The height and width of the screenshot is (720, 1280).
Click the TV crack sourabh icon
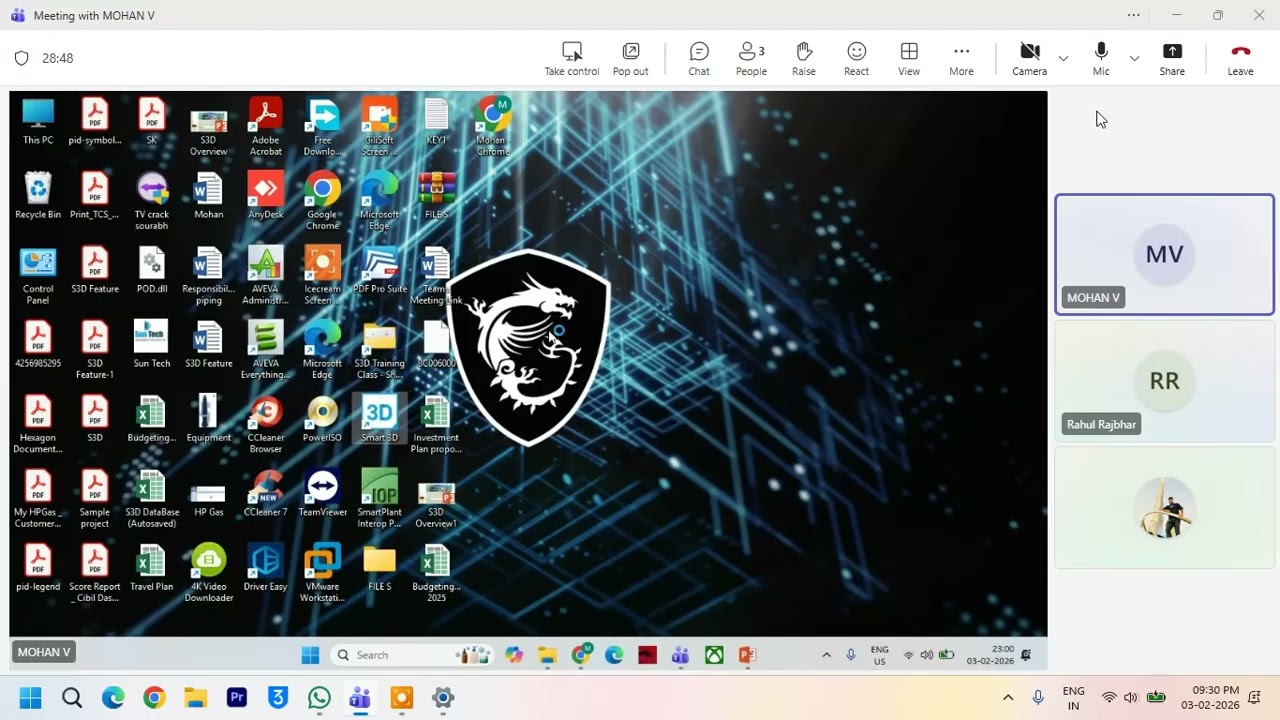point(152,201)
